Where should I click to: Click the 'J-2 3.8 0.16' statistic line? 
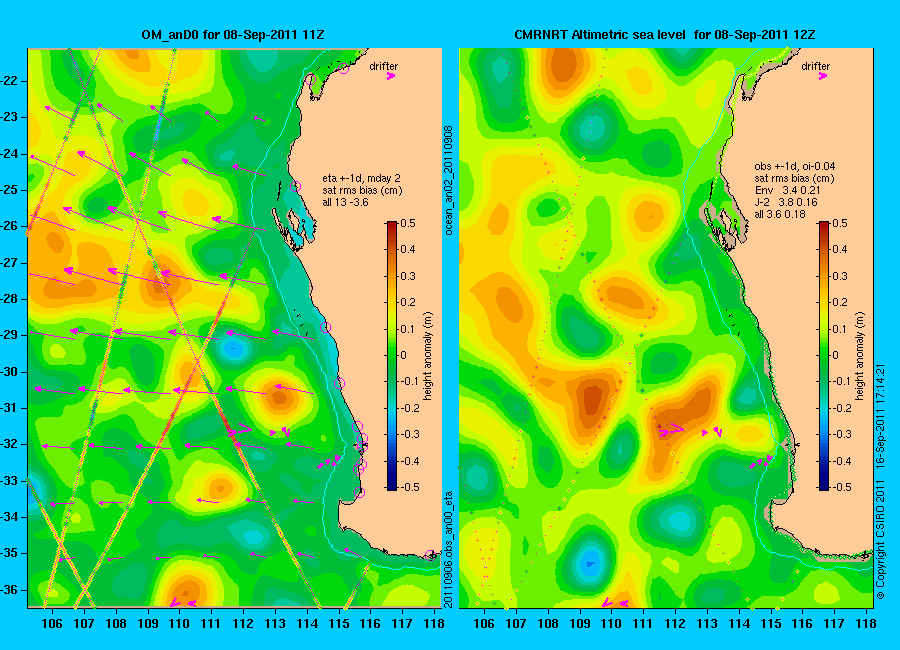786,202
